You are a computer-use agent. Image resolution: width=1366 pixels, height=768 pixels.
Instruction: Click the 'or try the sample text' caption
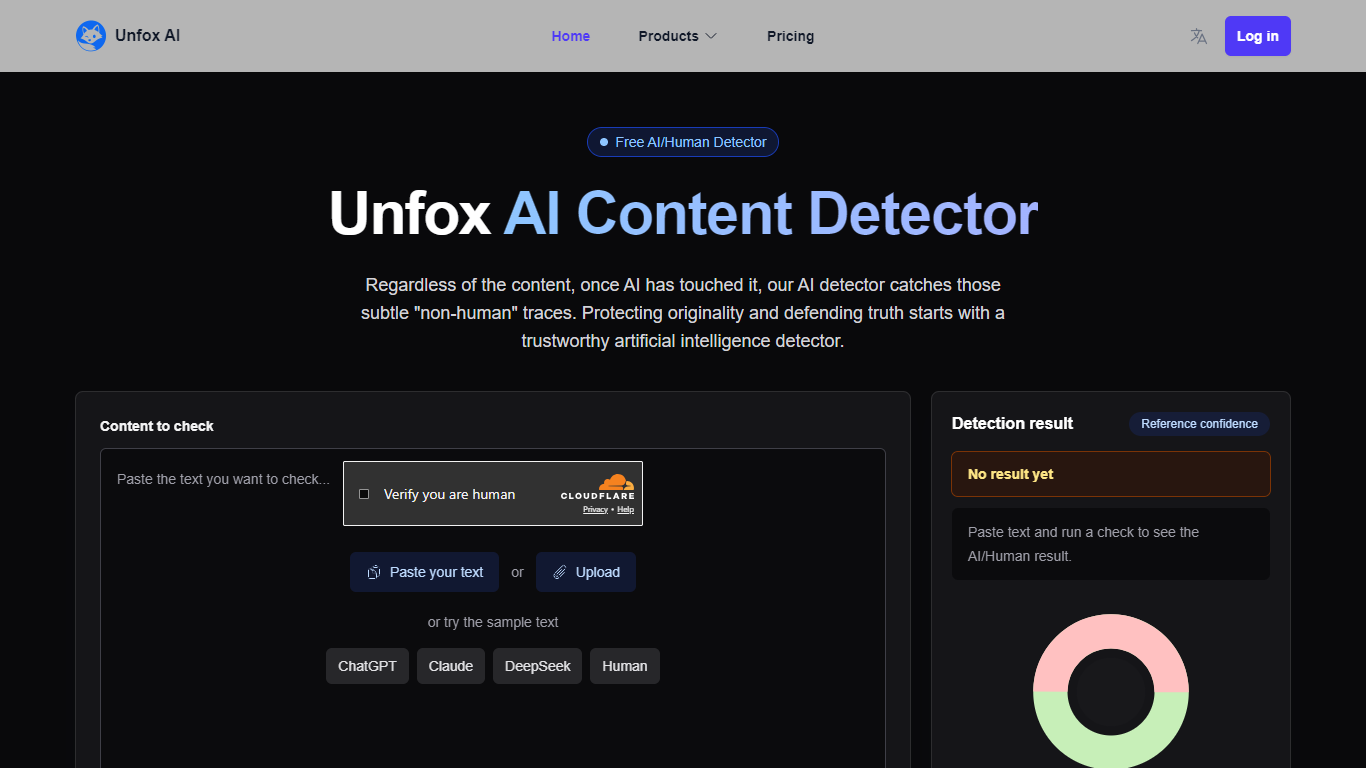point(493,622)
